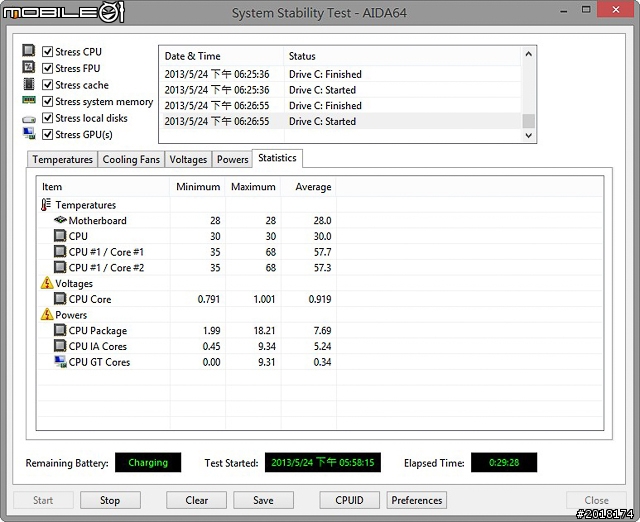Screen dimensions: 640x522
Task: Click the monitor icon beside Stress GPU(s)
Action: tap(29, 133)
